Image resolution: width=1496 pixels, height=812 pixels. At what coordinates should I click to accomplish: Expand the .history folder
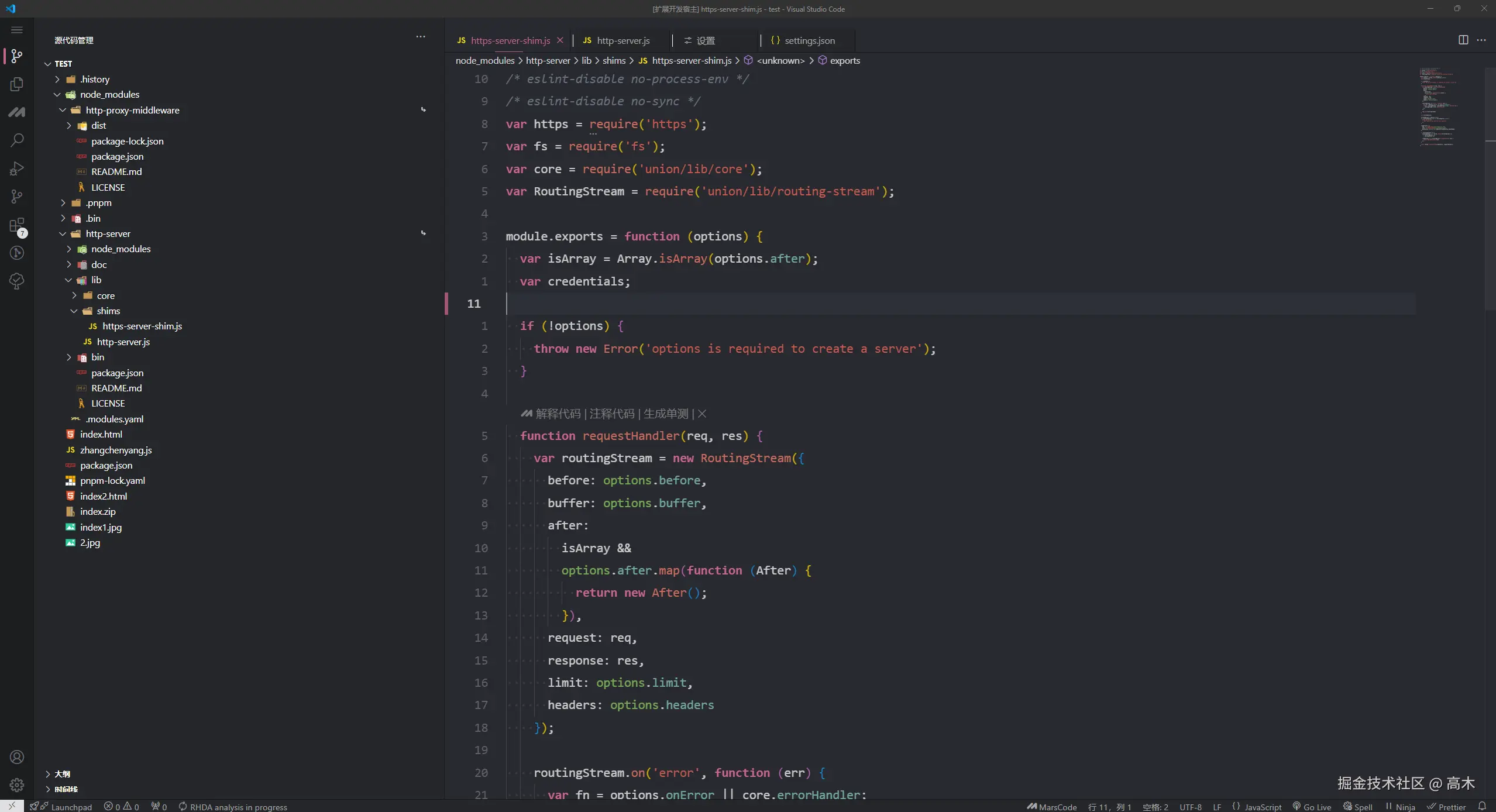(x=95, y=79)
